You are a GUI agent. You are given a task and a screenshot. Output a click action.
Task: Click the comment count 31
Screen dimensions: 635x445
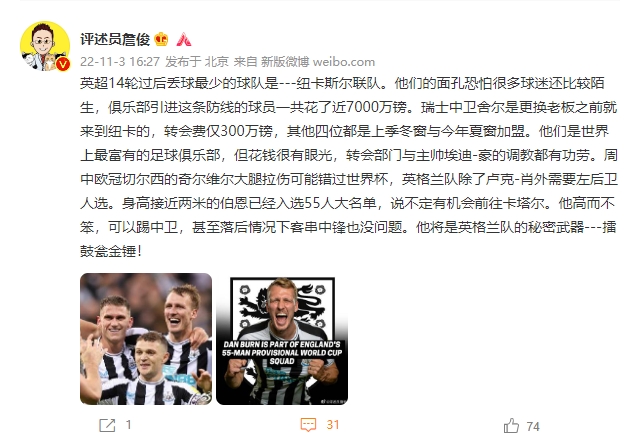332,425
